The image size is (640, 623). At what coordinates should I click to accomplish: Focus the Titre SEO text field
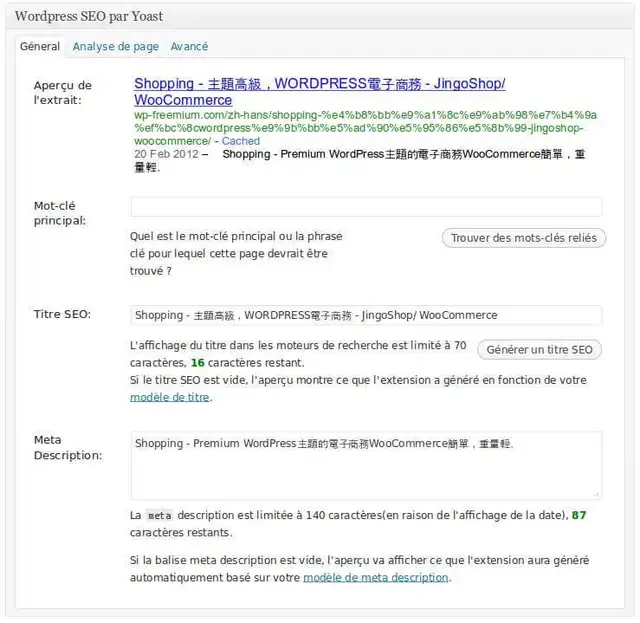click(366, 316)
